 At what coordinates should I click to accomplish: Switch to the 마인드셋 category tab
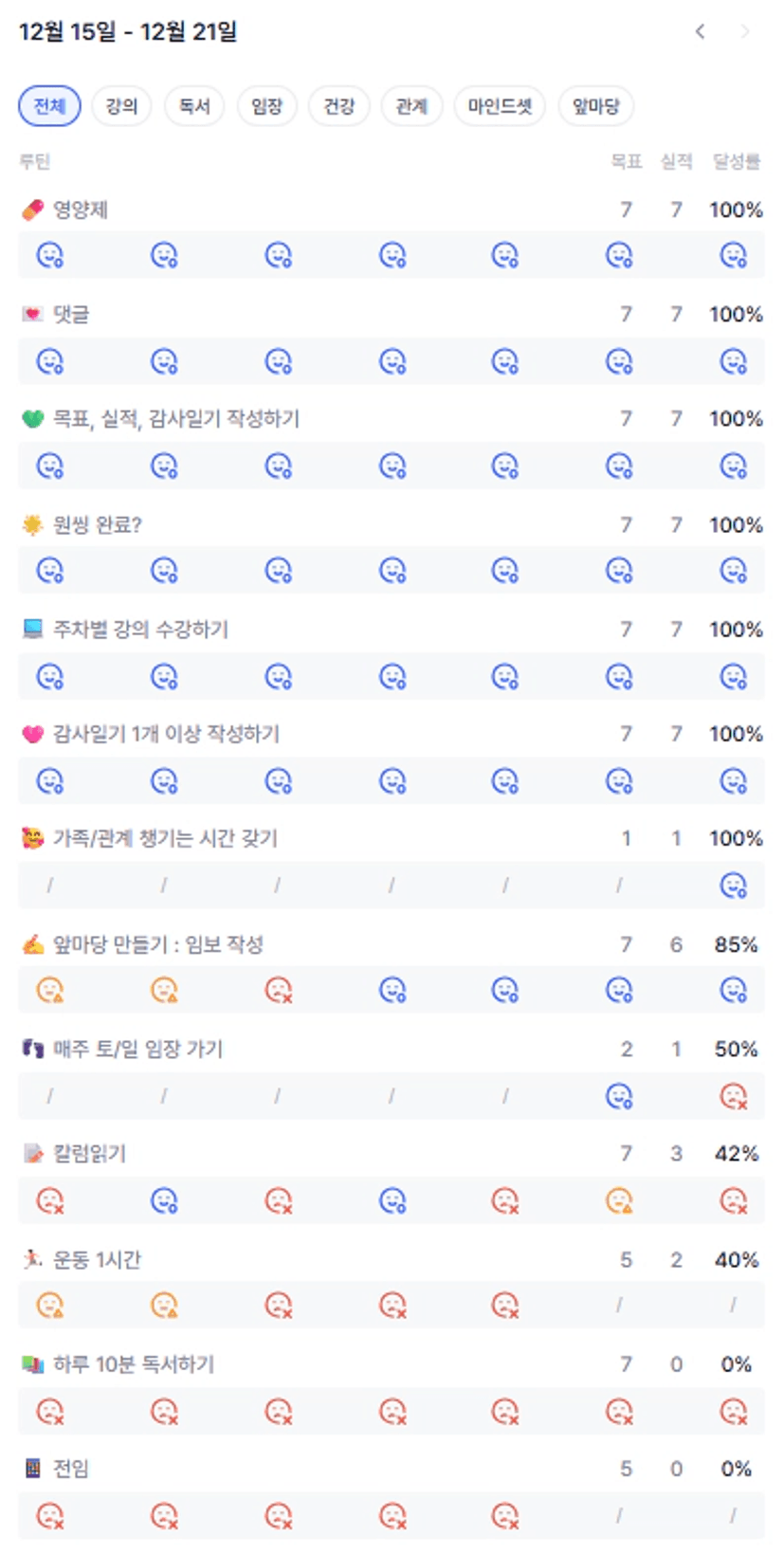click(x=500, y=106)
